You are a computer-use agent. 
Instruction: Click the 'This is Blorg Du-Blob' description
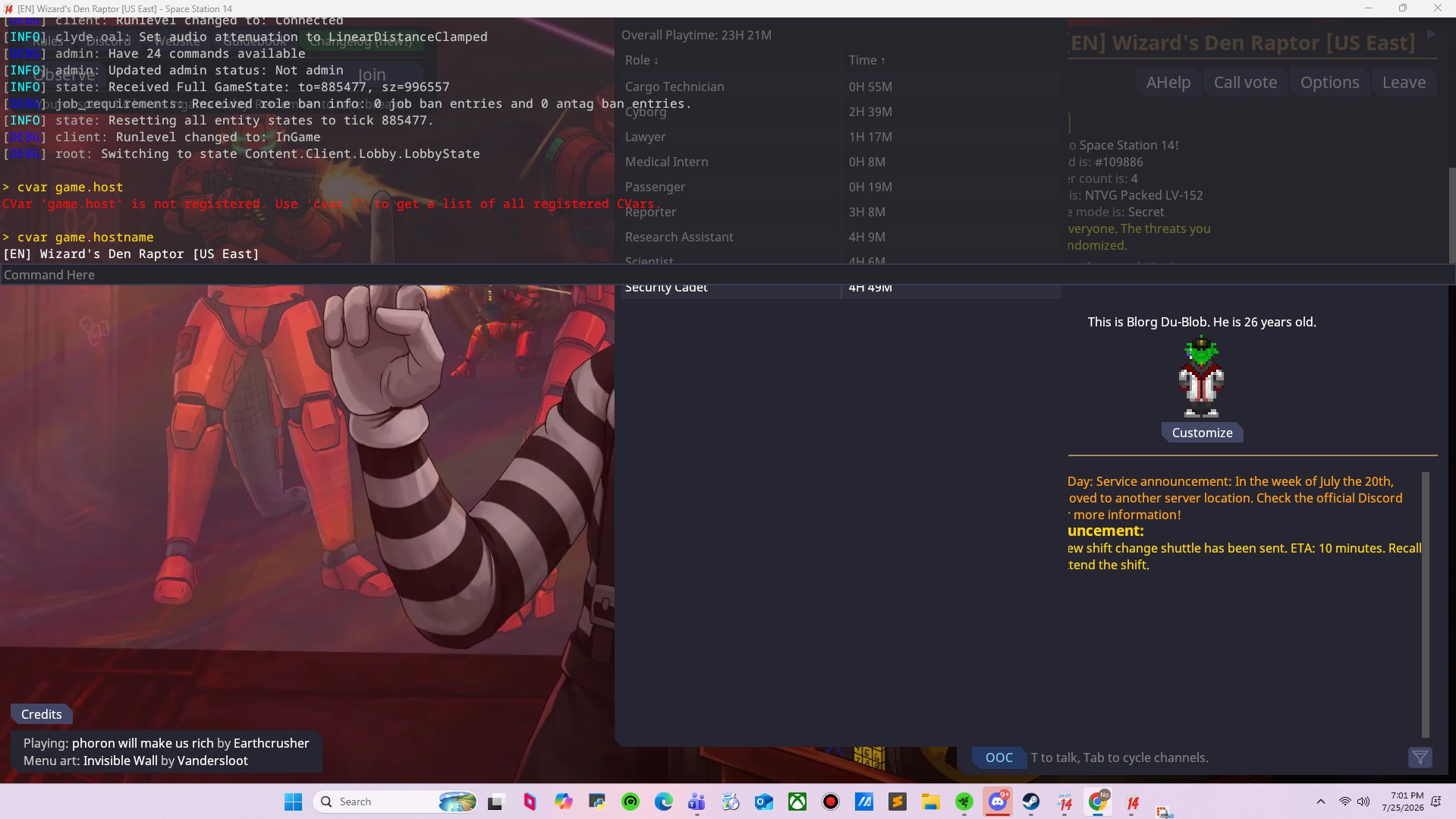(1202, 322)
